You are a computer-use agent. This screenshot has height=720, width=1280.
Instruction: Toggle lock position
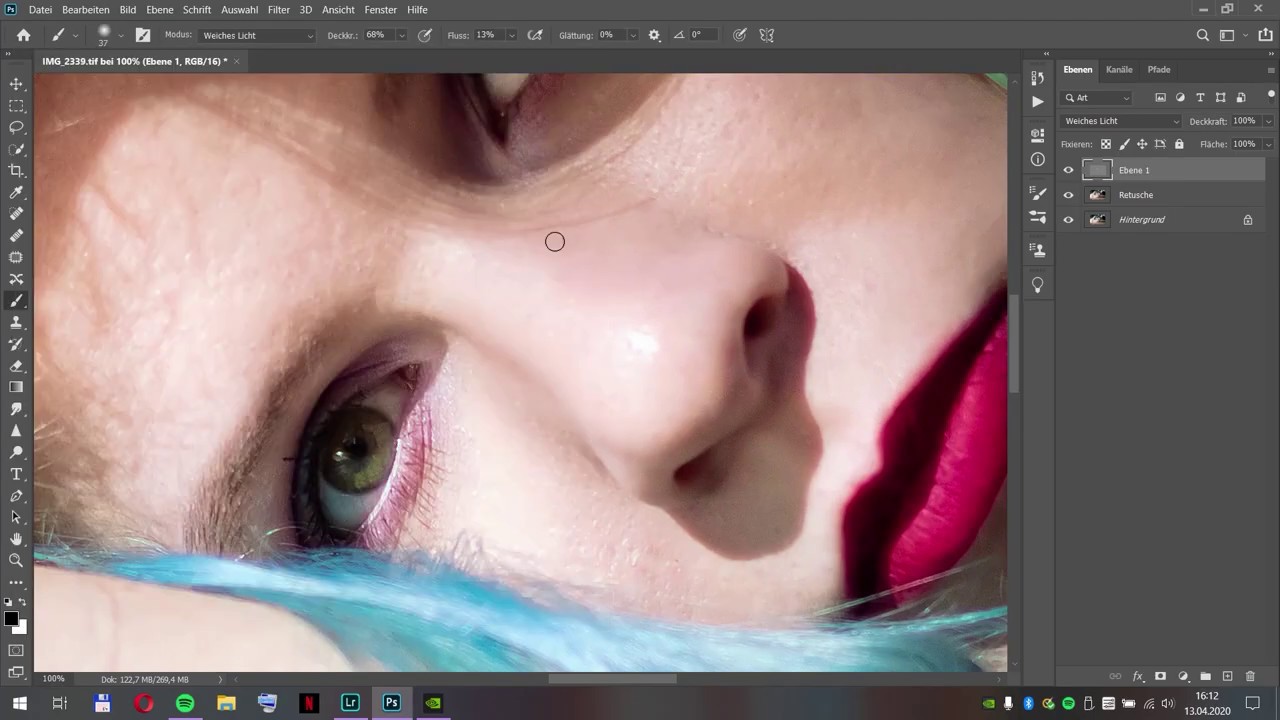point(1142,144)
